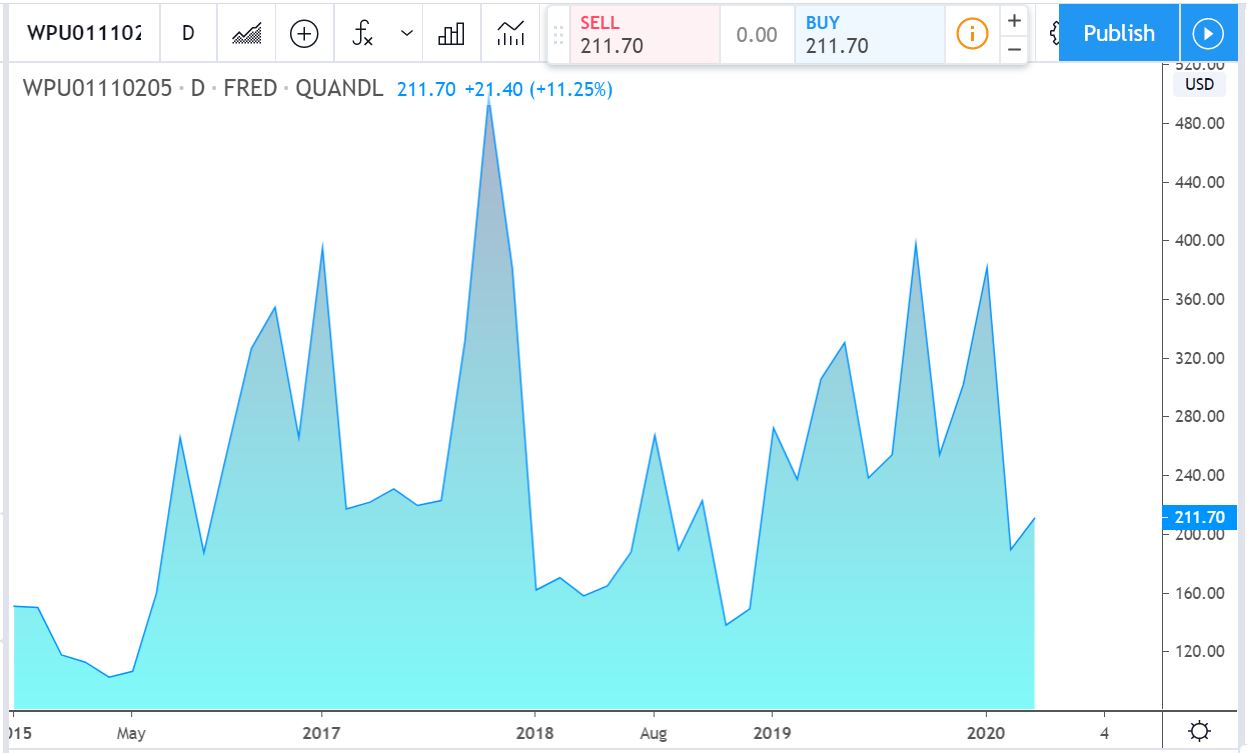
Task: Decrease order quantity with minus stepper
Action: pos(1014,48)
